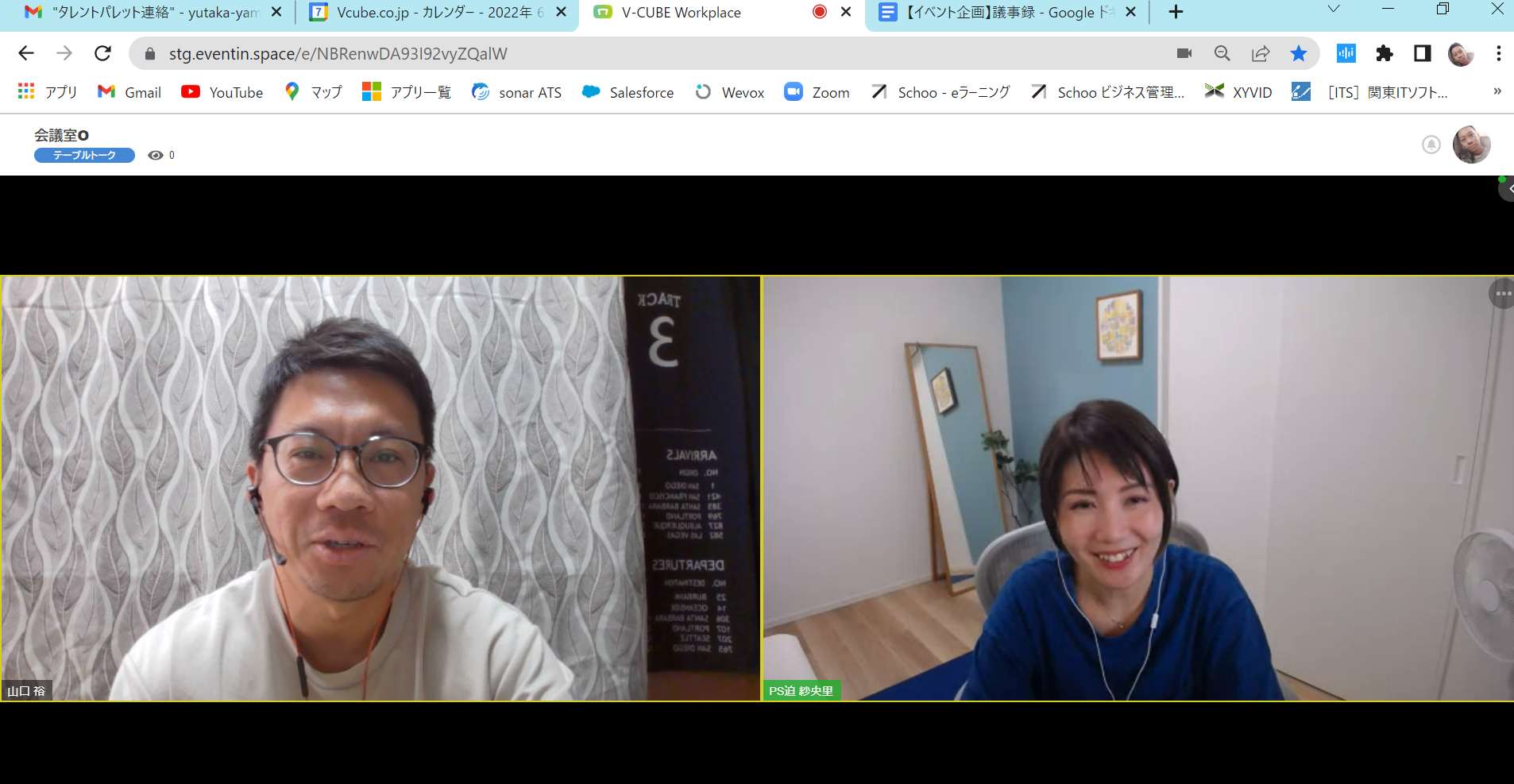The width and height of the screenshot is (1514, 784).
Task: Open the user profile avatar in header
Action: pos(1471,145)
